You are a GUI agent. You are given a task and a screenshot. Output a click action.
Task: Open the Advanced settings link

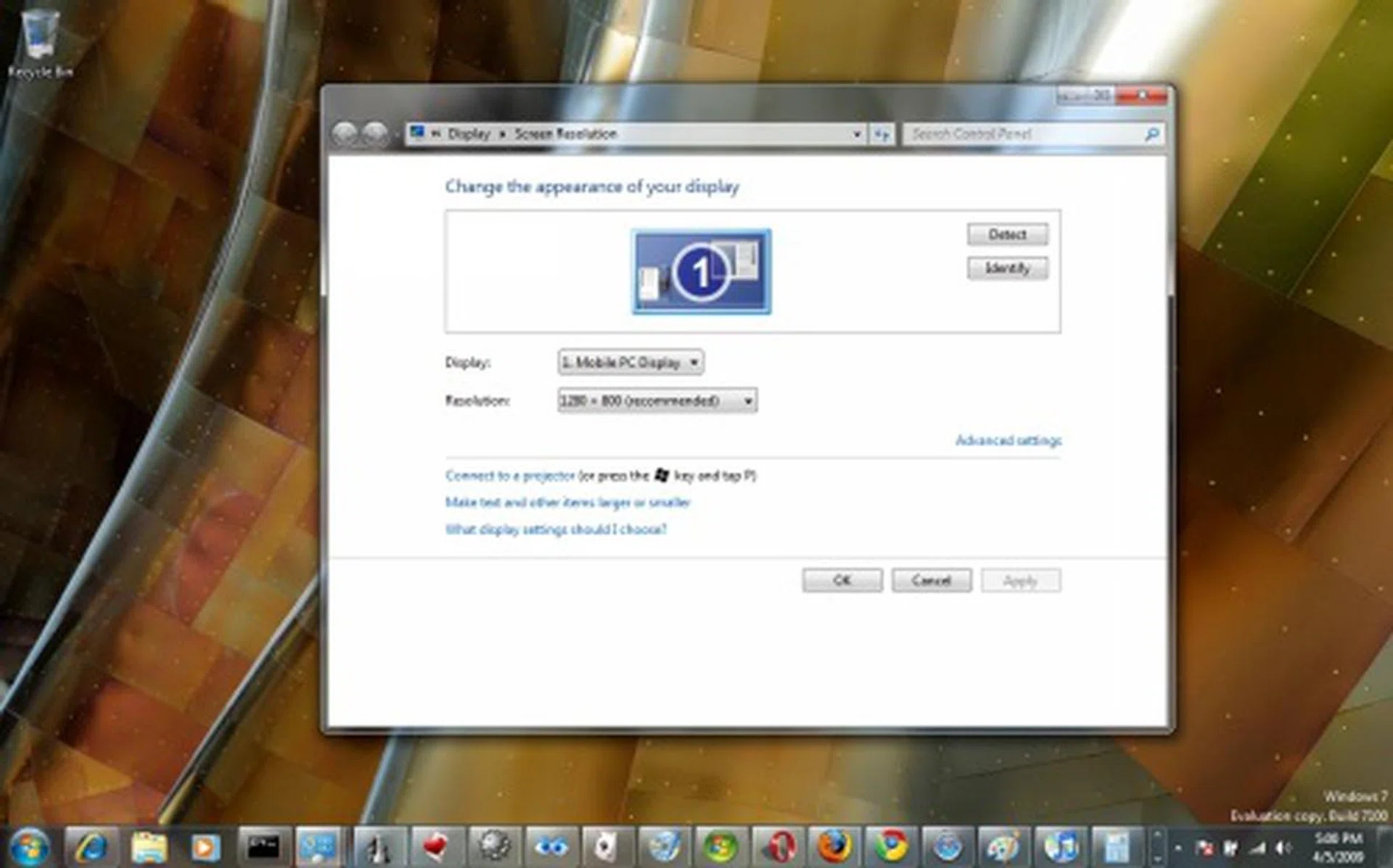1008,440
